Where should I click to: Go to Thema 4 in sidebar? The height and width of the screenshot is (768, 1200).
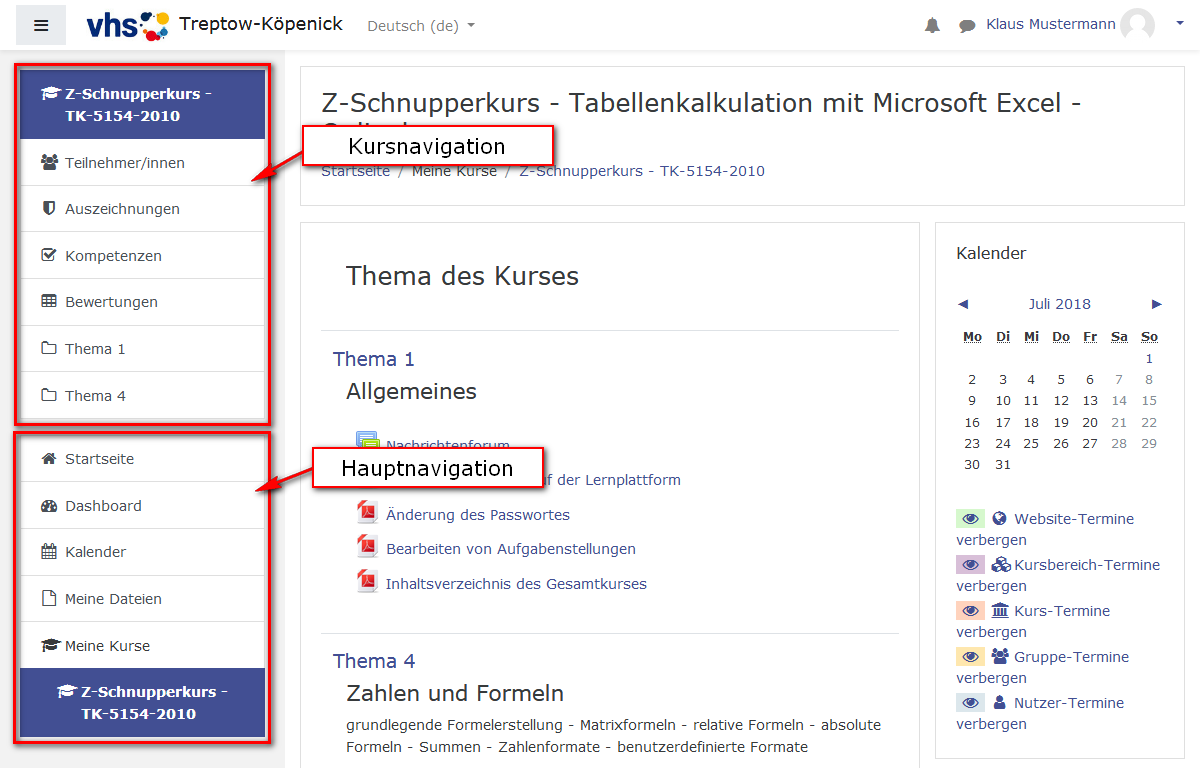point(142,395)
